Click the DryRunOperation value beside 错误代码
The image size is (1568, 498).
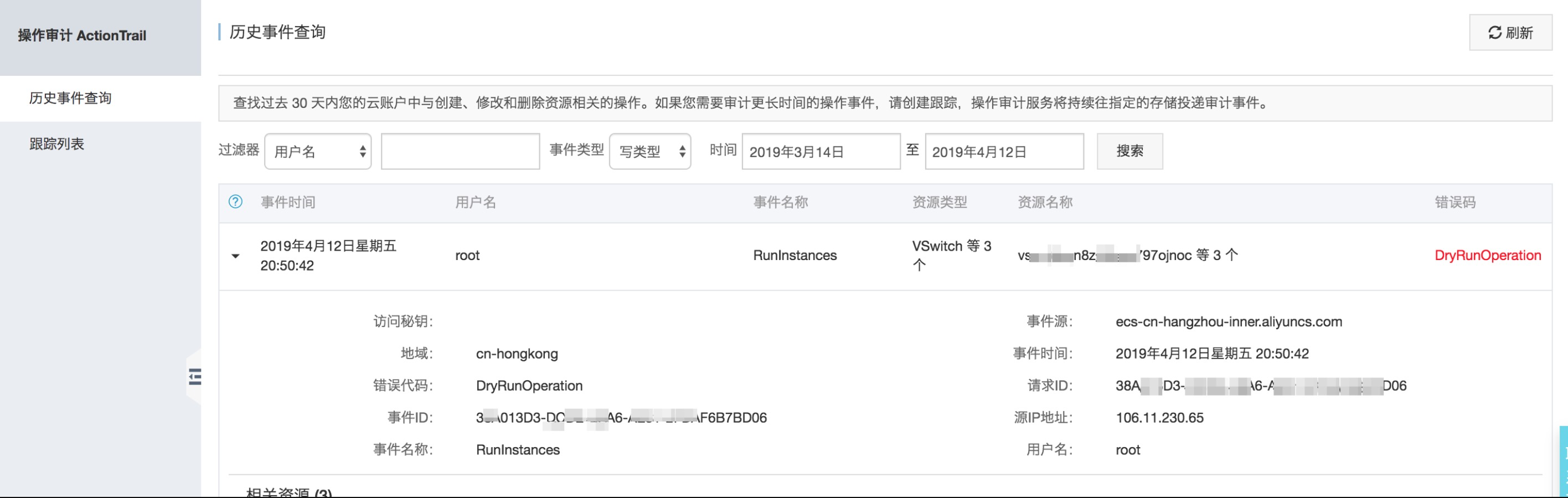[529, 386]
